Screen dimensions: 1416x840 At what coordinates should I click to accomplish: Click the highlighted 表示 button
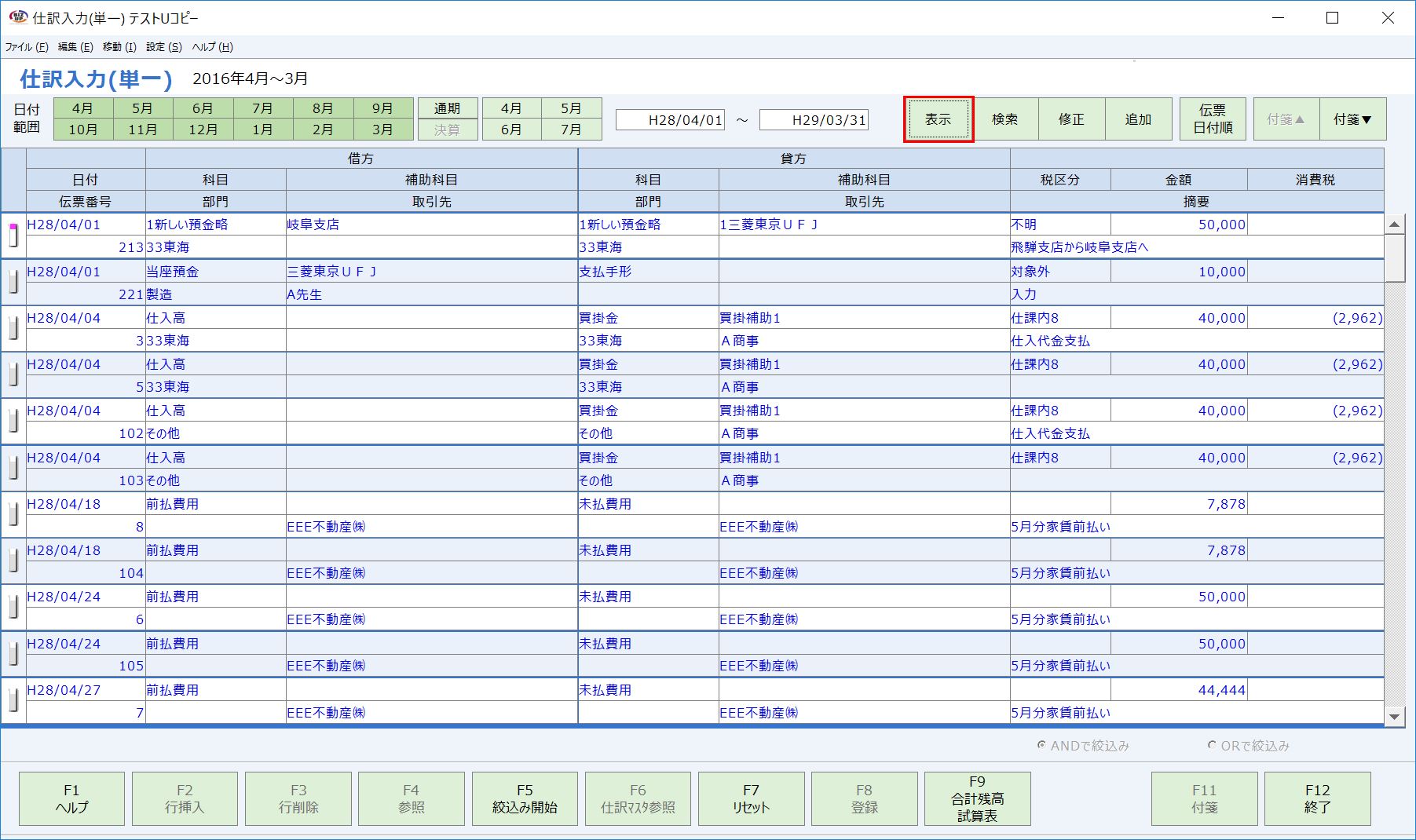938,119
